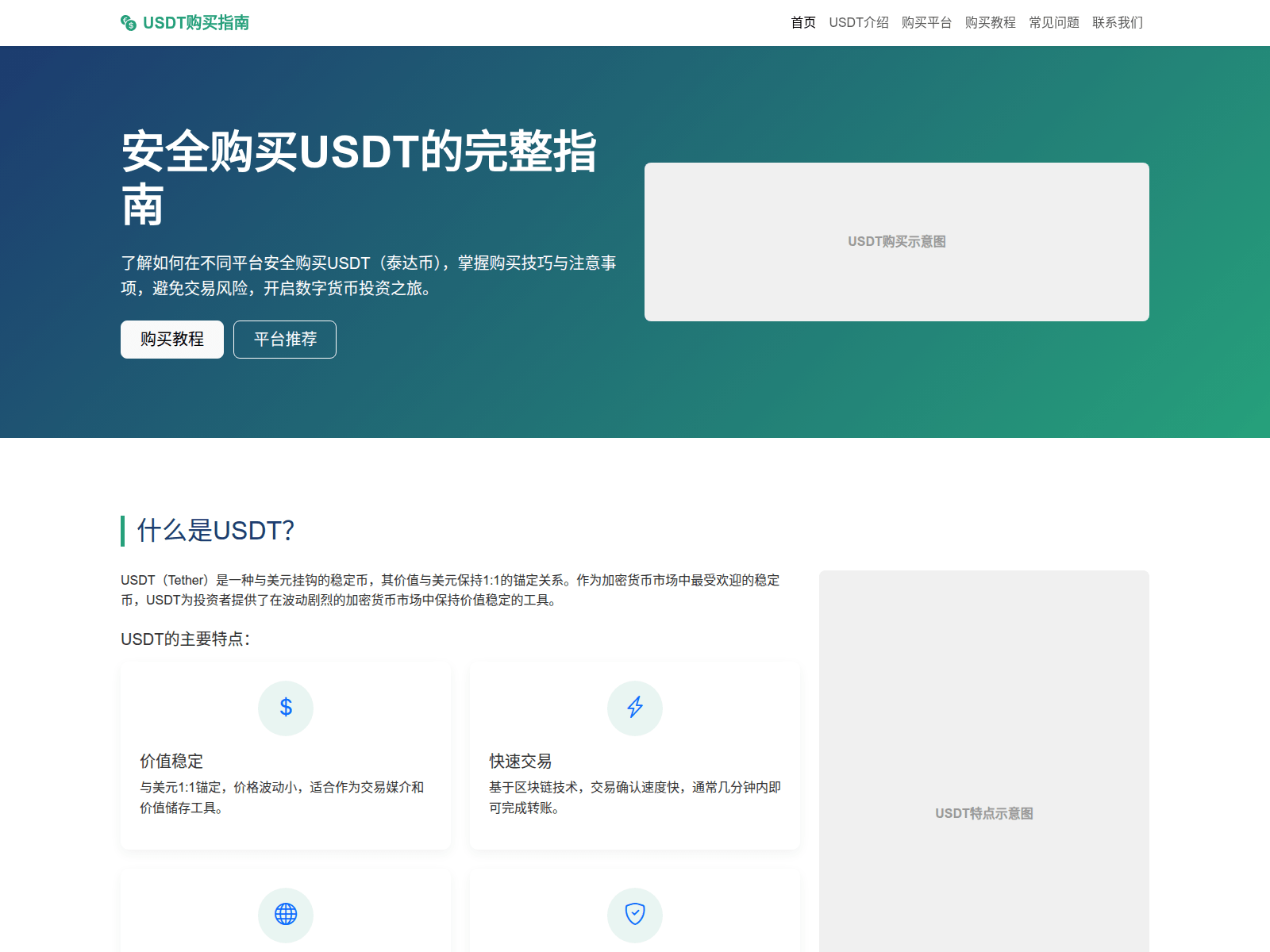Select the 快速交易 feature card title
The height and width of the screenshot is (952, 1270).
tap(521, 762)
